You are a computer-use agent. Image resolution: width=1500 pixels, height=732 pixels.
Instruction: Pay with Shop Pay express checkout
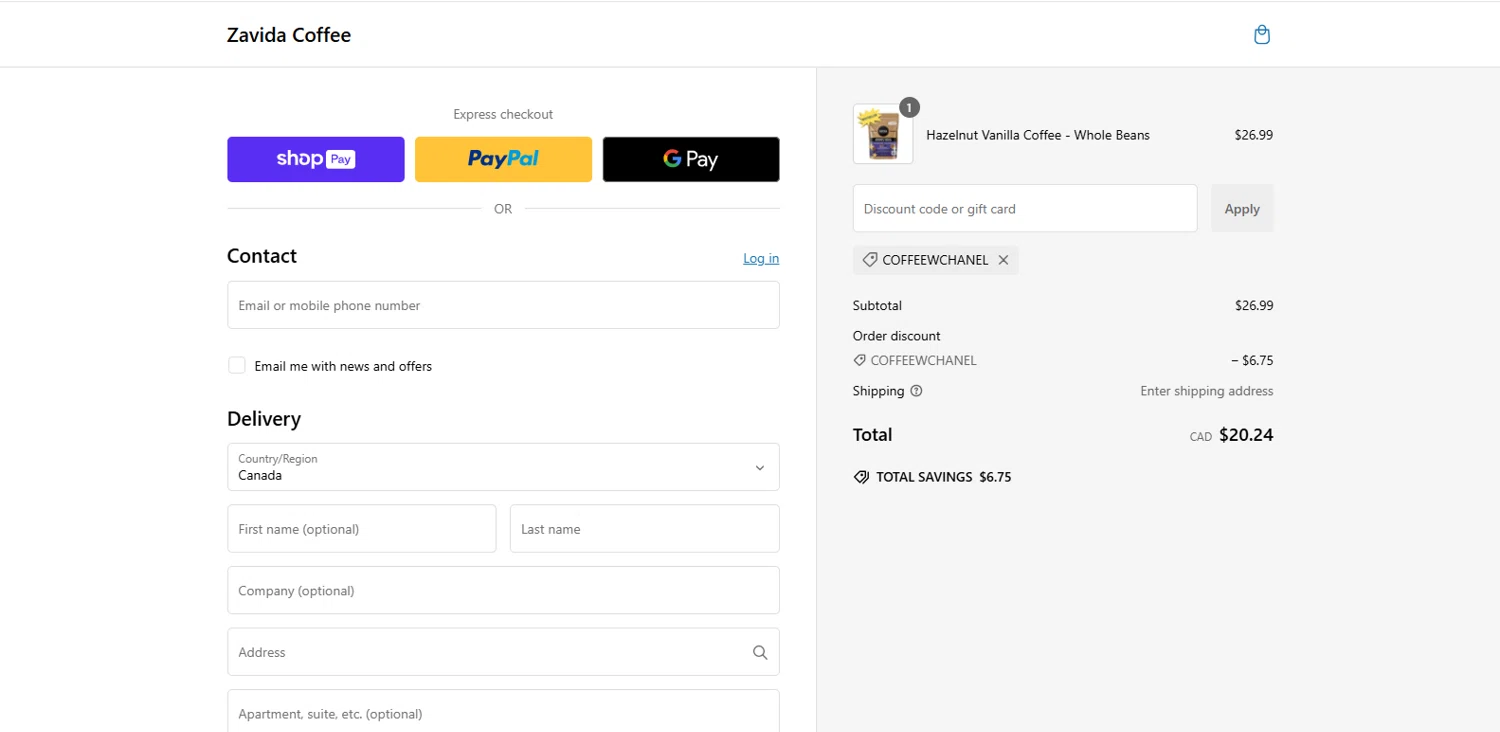316,159
